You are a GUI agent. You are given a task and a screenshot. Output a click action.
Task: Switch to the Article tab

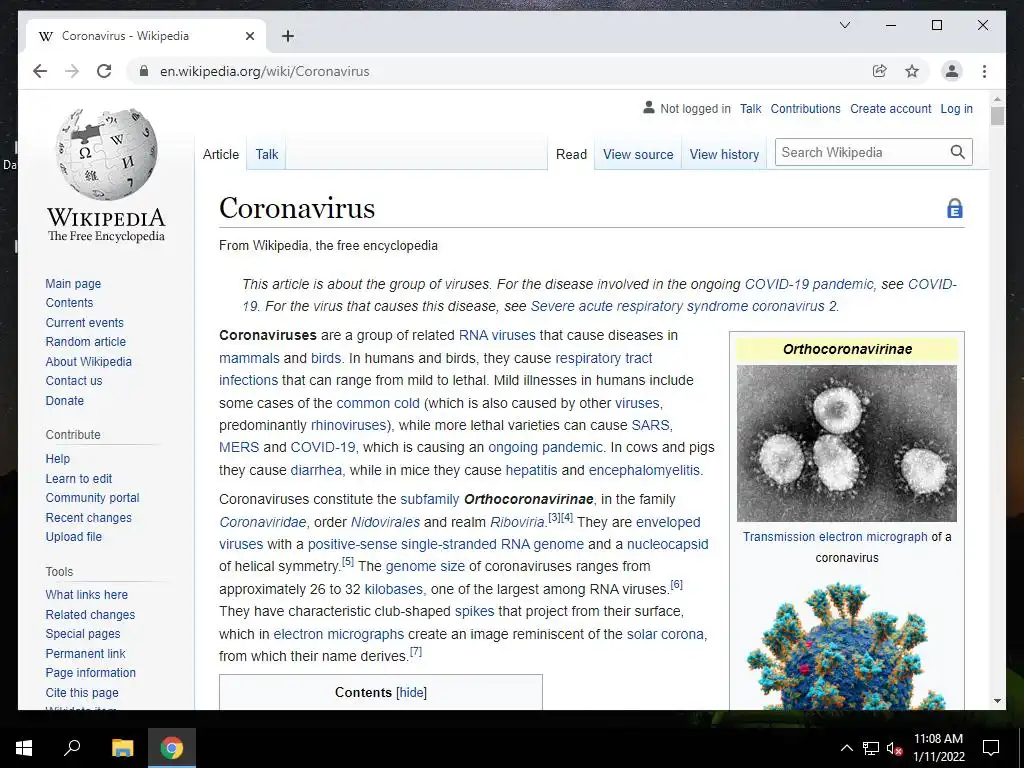click(221, 154)
